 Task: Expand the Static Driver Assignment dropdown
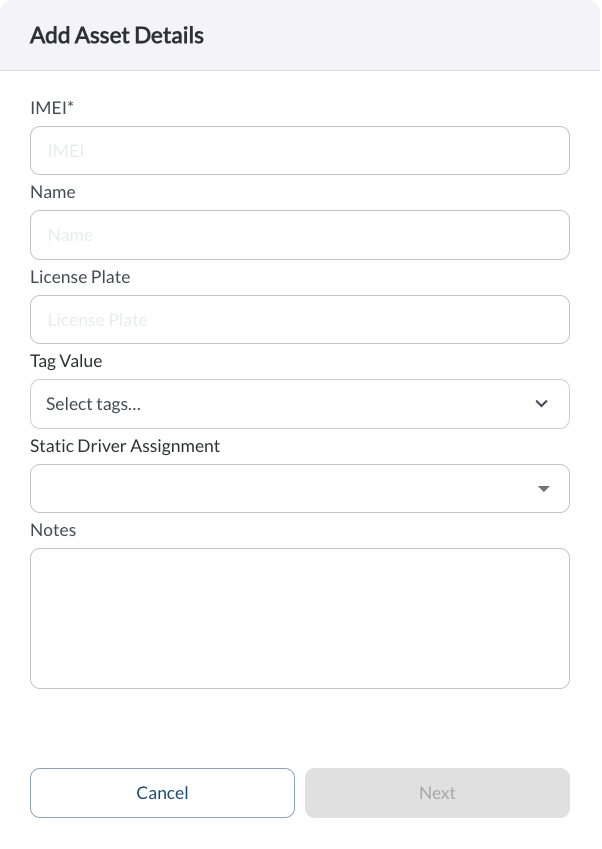pos(300,488)
